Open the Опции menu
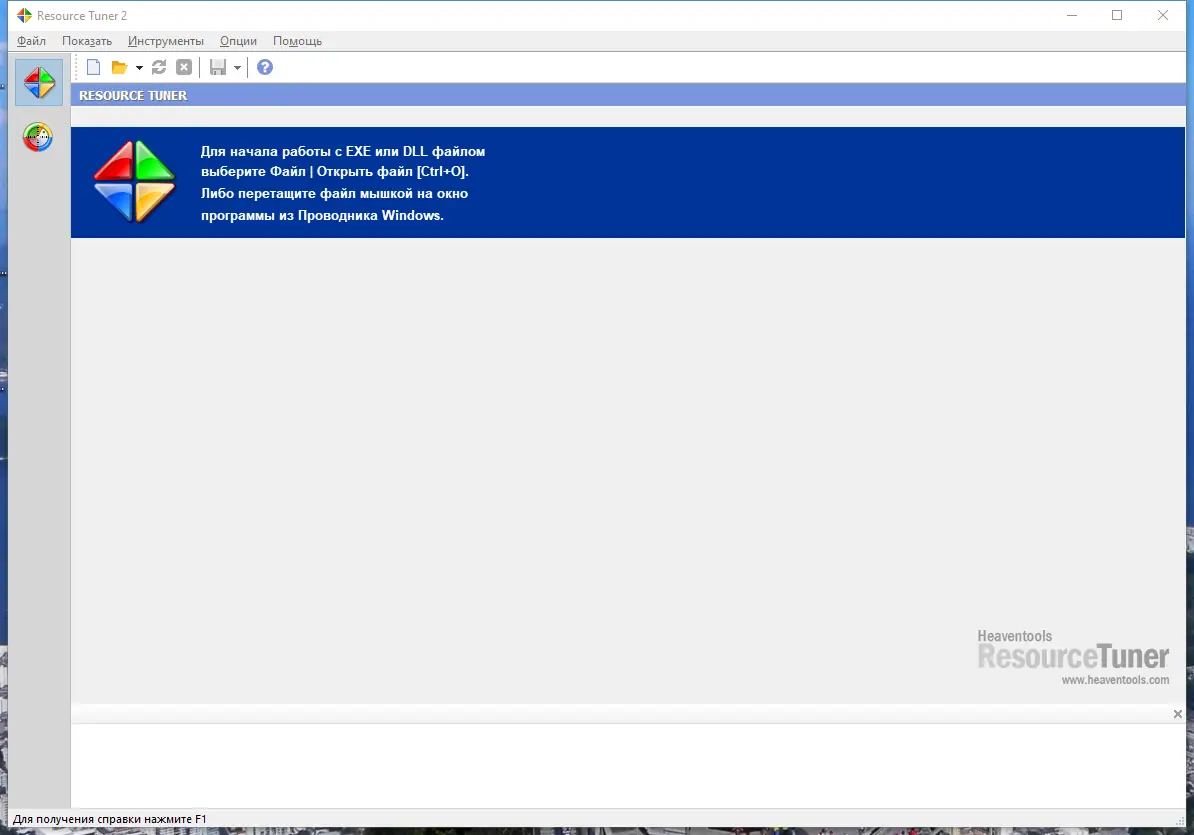 click(x=238, y=41)
